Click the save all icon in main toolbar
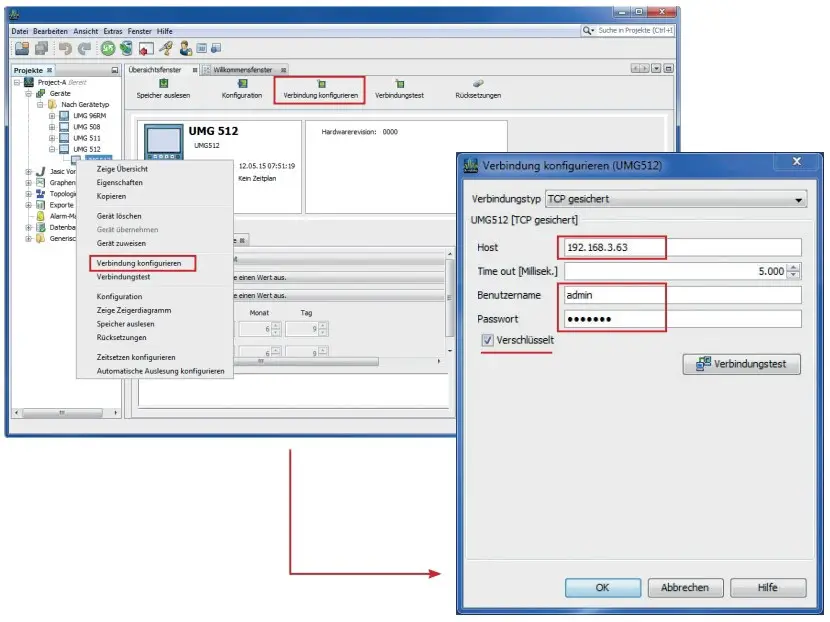830x622 pixels. coord(41,49)
